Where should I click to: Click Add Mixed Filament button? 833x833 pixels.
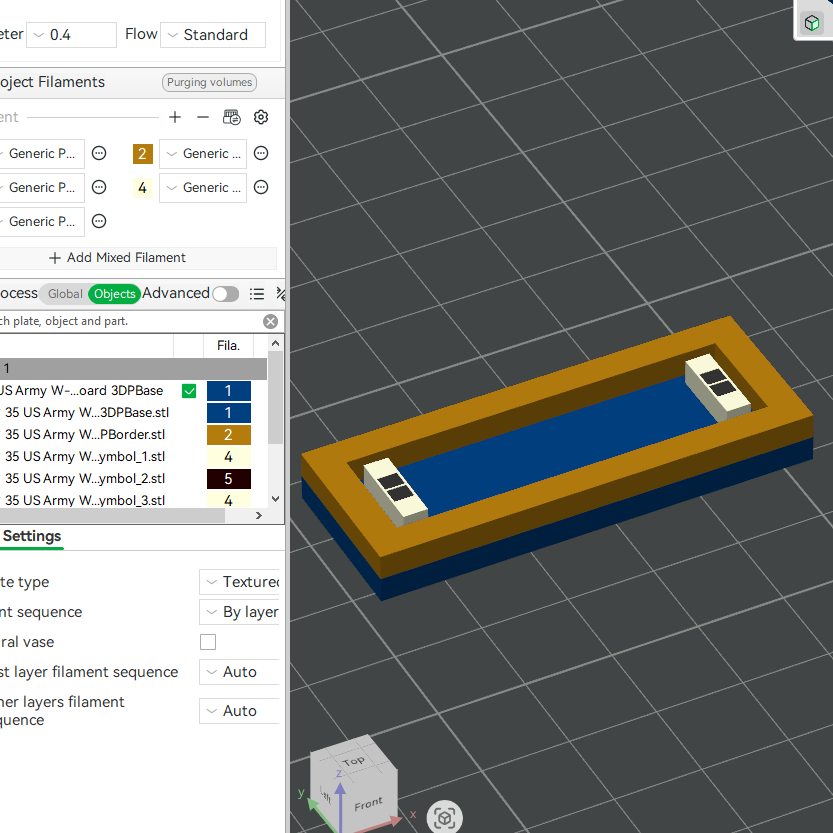117,258
